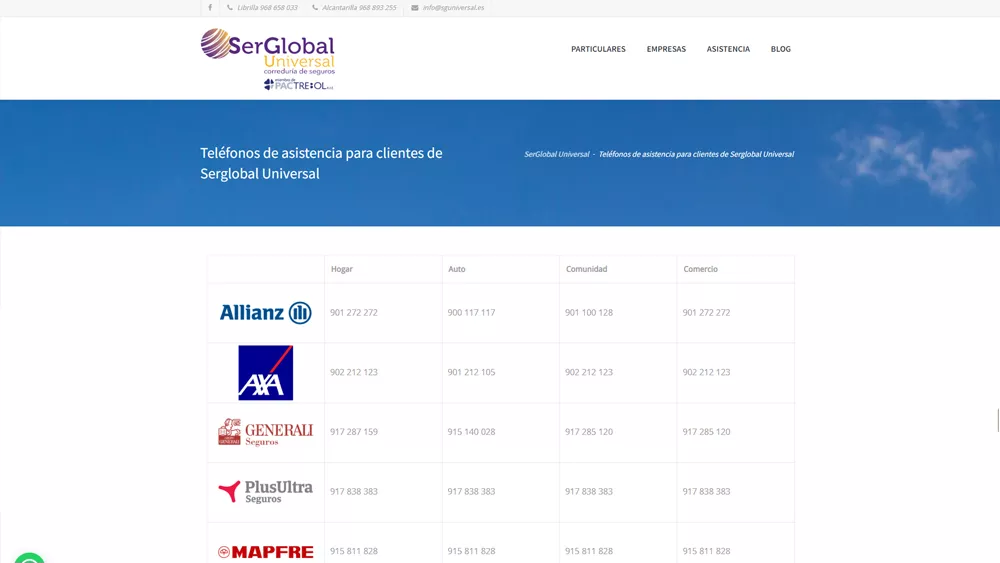Call Alcantarilla 968 893 255 link
Viewport: 1000px width, 563px height.
(358, 8)
